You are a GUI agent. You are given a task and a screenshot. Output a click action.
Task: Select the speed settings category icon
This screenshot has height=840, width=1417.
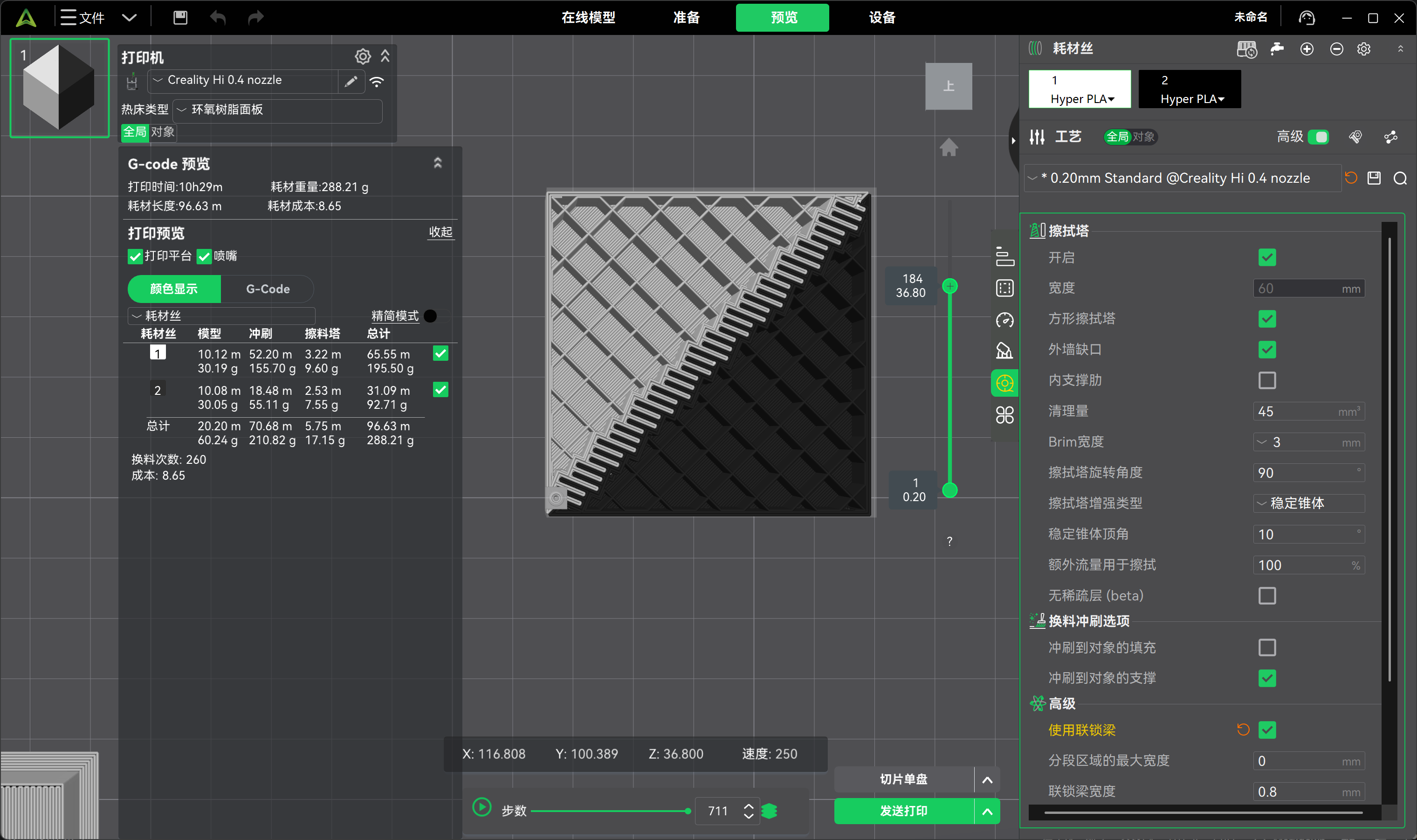1005,320
